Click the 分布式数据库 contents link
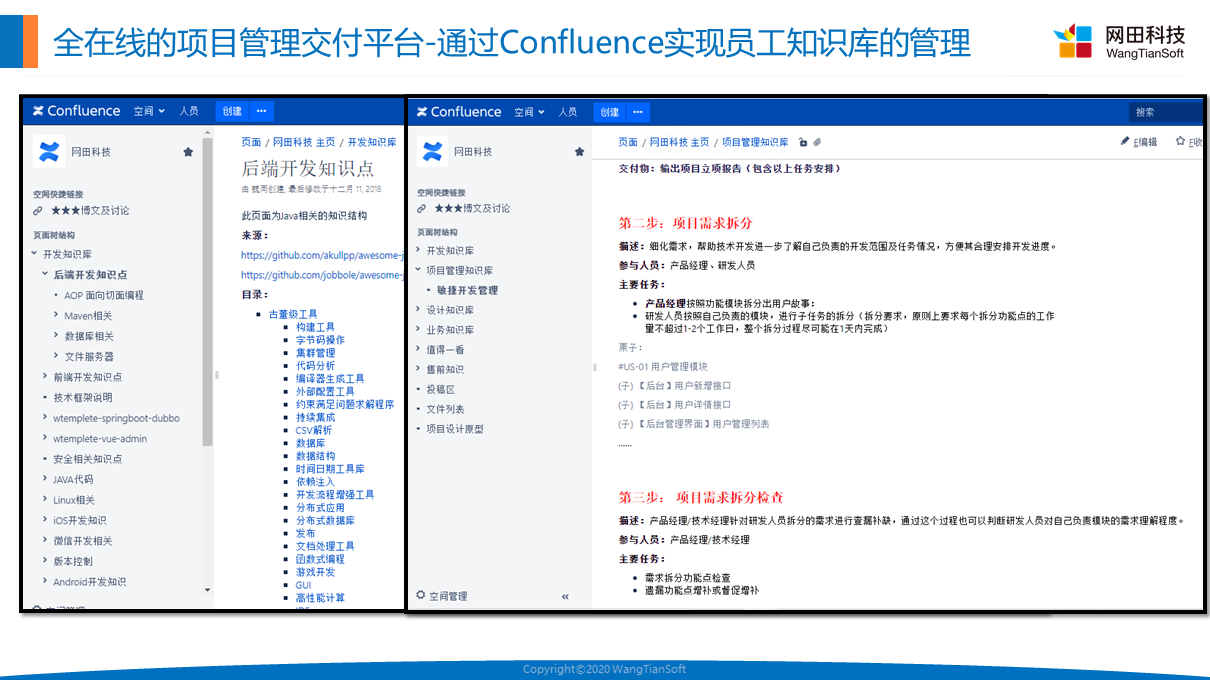Image resolution: width=1210 pixels, height=680 pixels. [x=325, y=521]
